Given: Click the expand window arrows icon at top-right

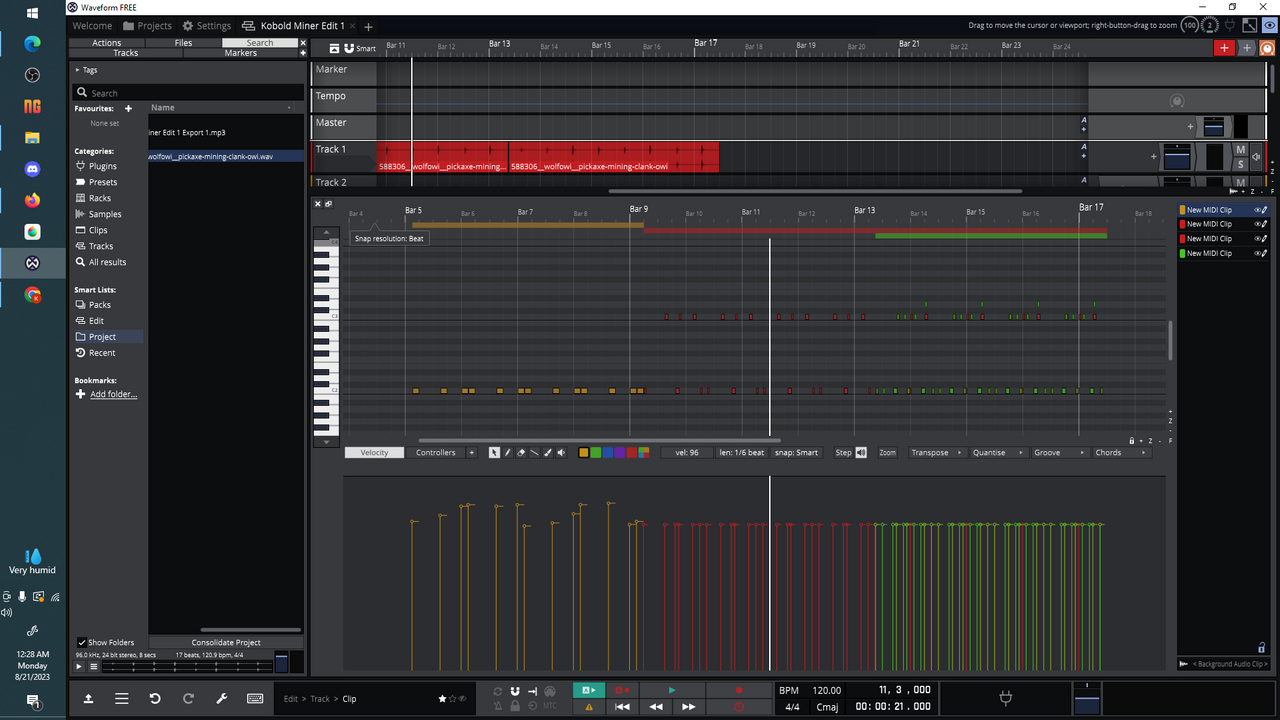Looking at the screenshot, I should [x=1249, y=25].
